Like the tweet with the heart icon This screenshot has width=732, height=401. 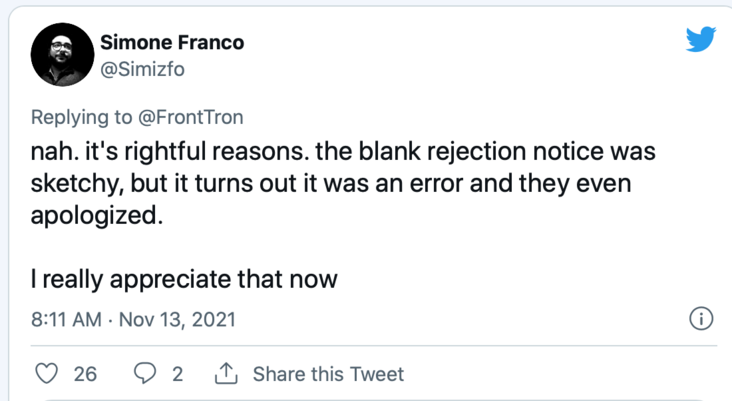click(47, 374)
